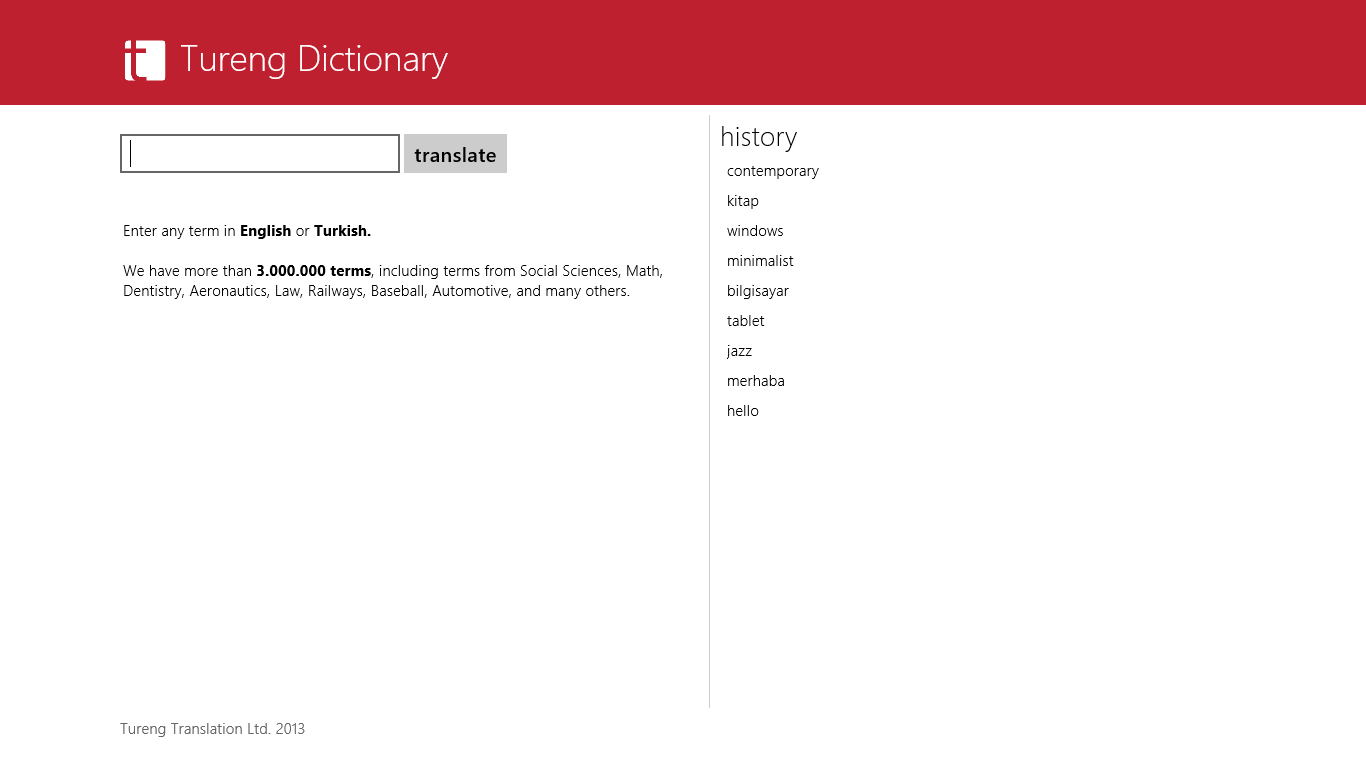Click the bold 'Turkish.' word
The width and height of the screenshot is (1366, 768).
342,231
